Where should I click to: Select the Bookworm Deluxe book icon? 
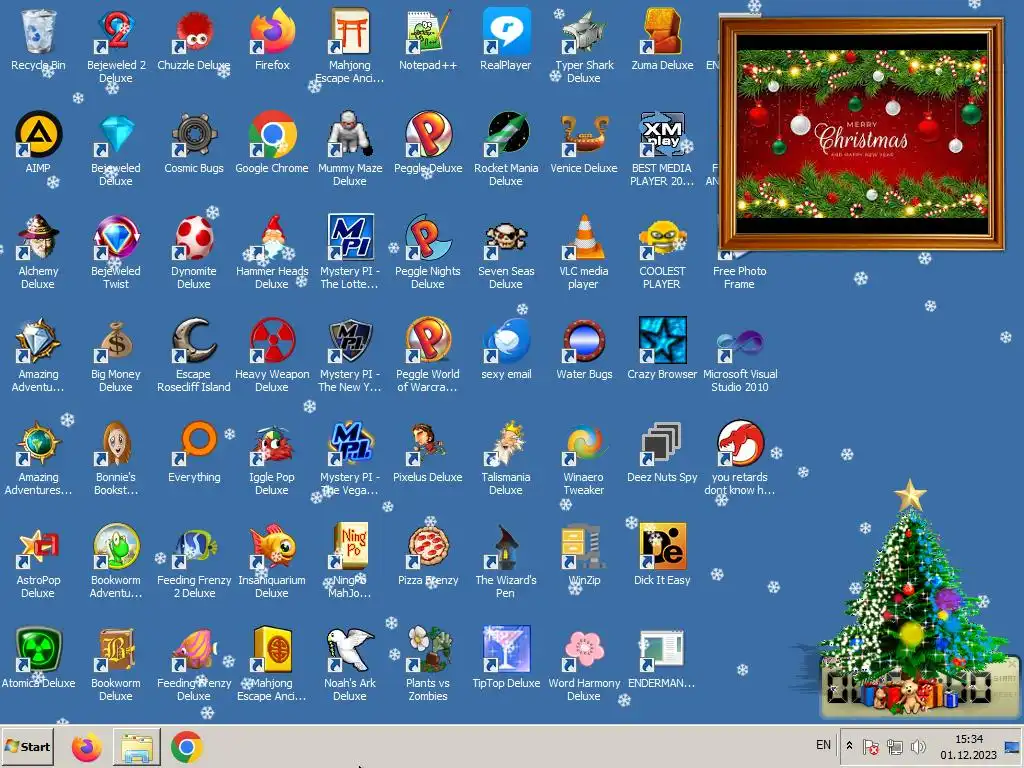pyautogui.click(x=116, y=650)
